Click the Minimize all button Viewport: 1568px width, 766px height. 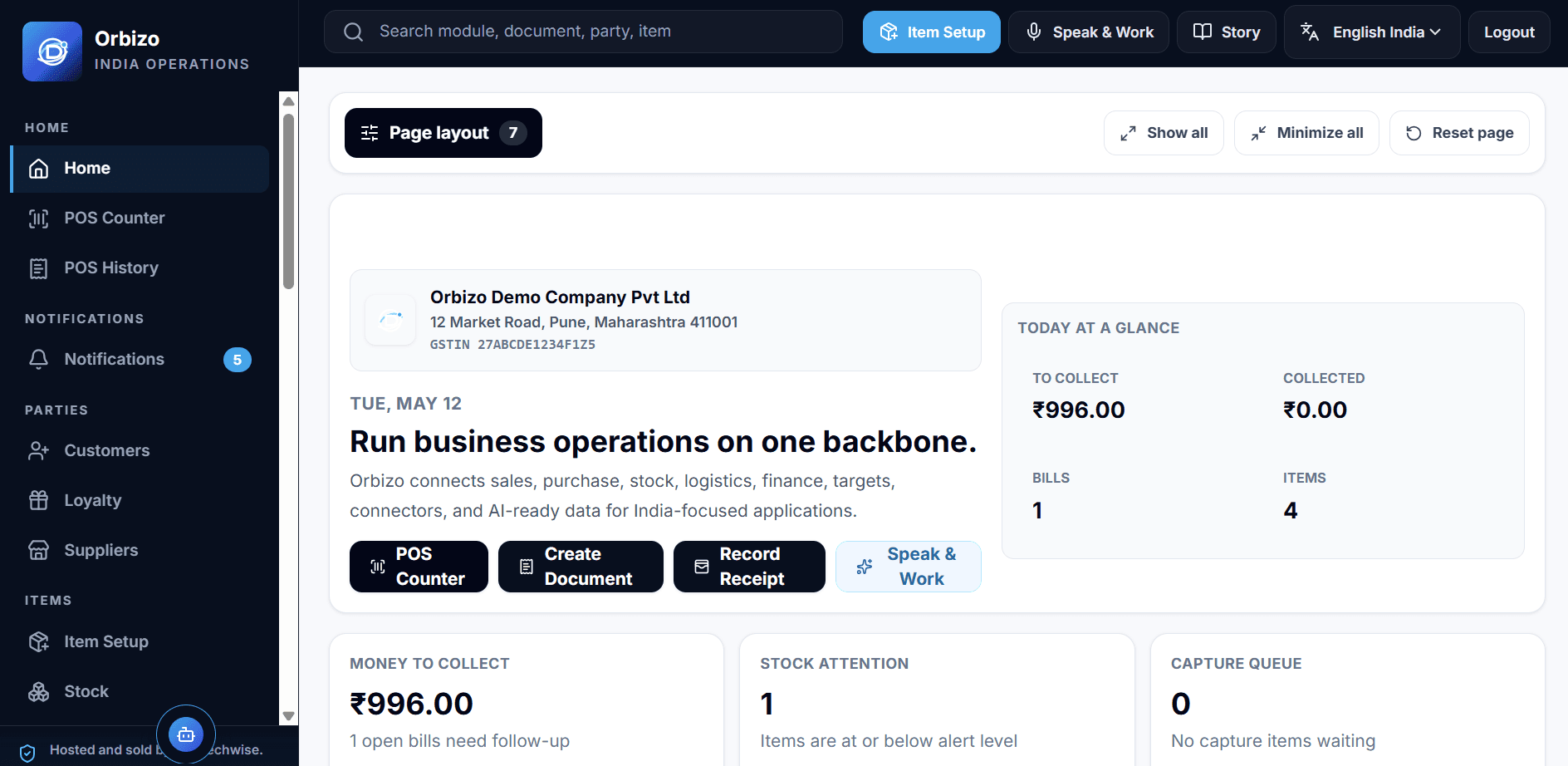point(1306,133)
